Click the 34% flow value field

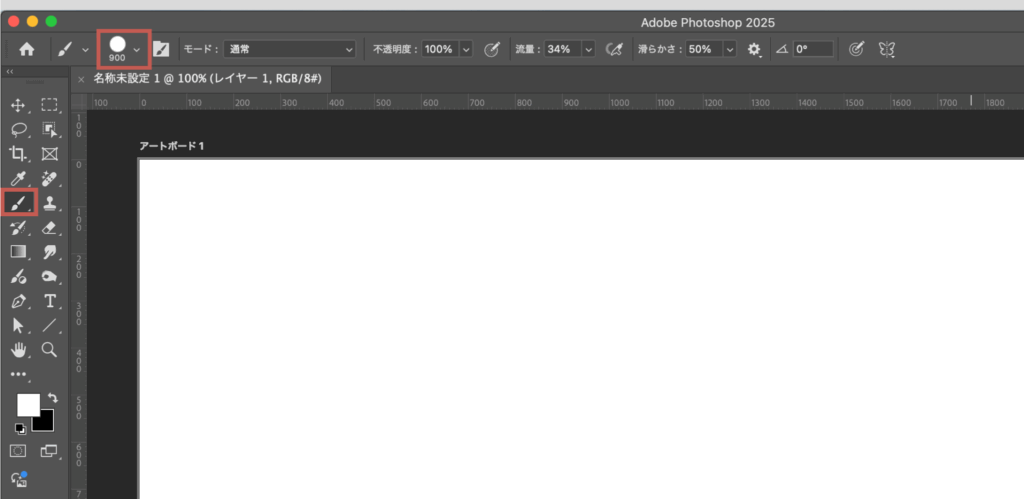click(562, 49)
